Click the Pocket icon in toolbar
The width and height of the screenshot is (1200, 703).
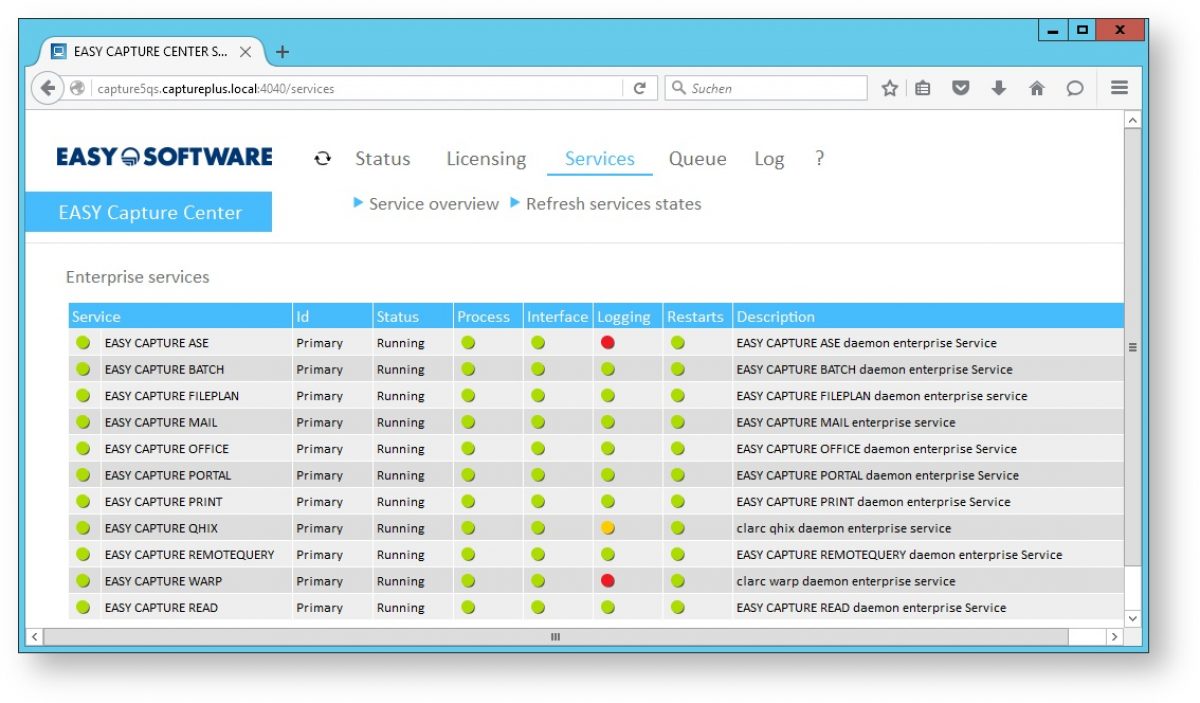[x=960, y=88]
